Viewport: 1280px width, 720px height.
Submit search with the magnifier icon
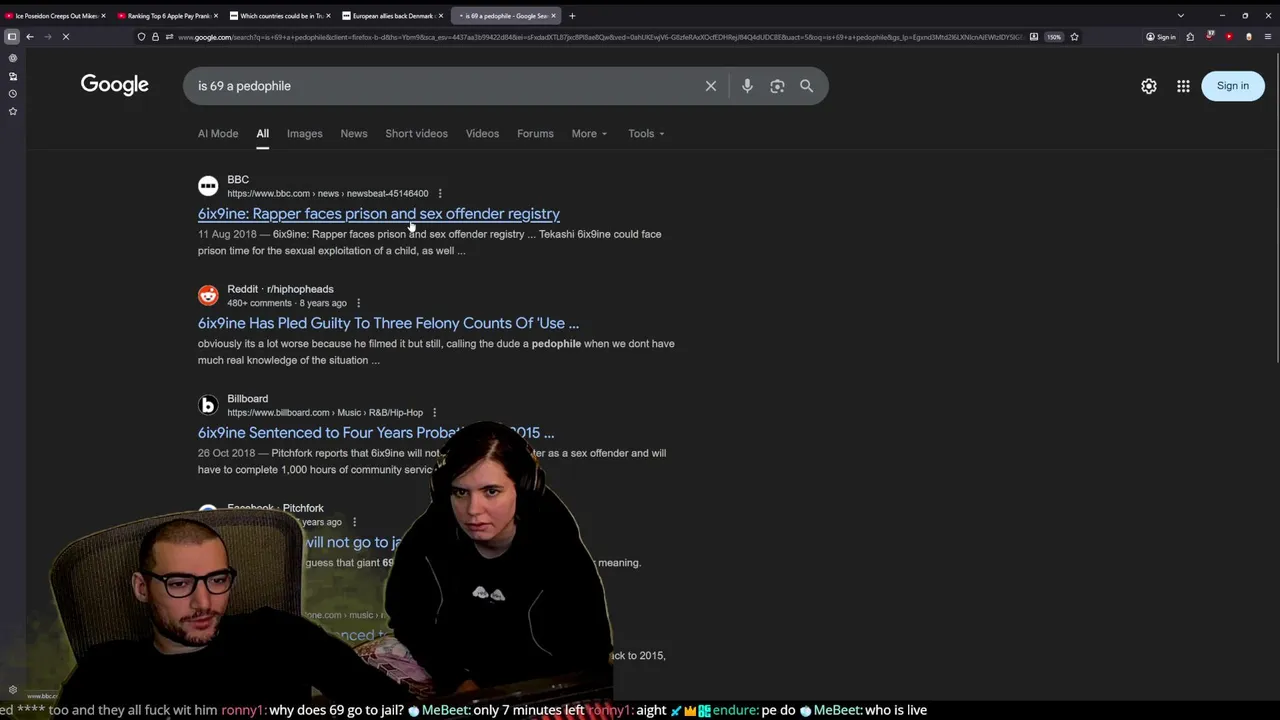[x=807, y=86]
